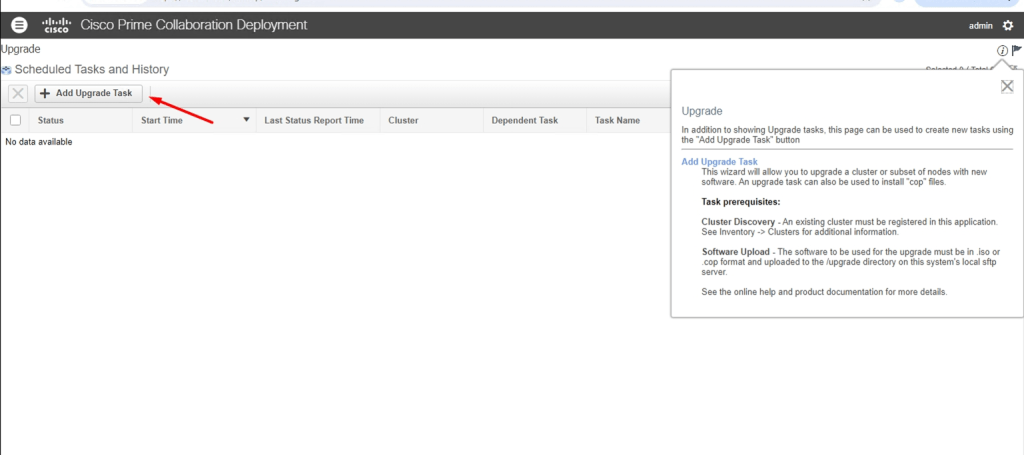Click the Cluster column header
The image size is (1024, 455).
(403, 120)
